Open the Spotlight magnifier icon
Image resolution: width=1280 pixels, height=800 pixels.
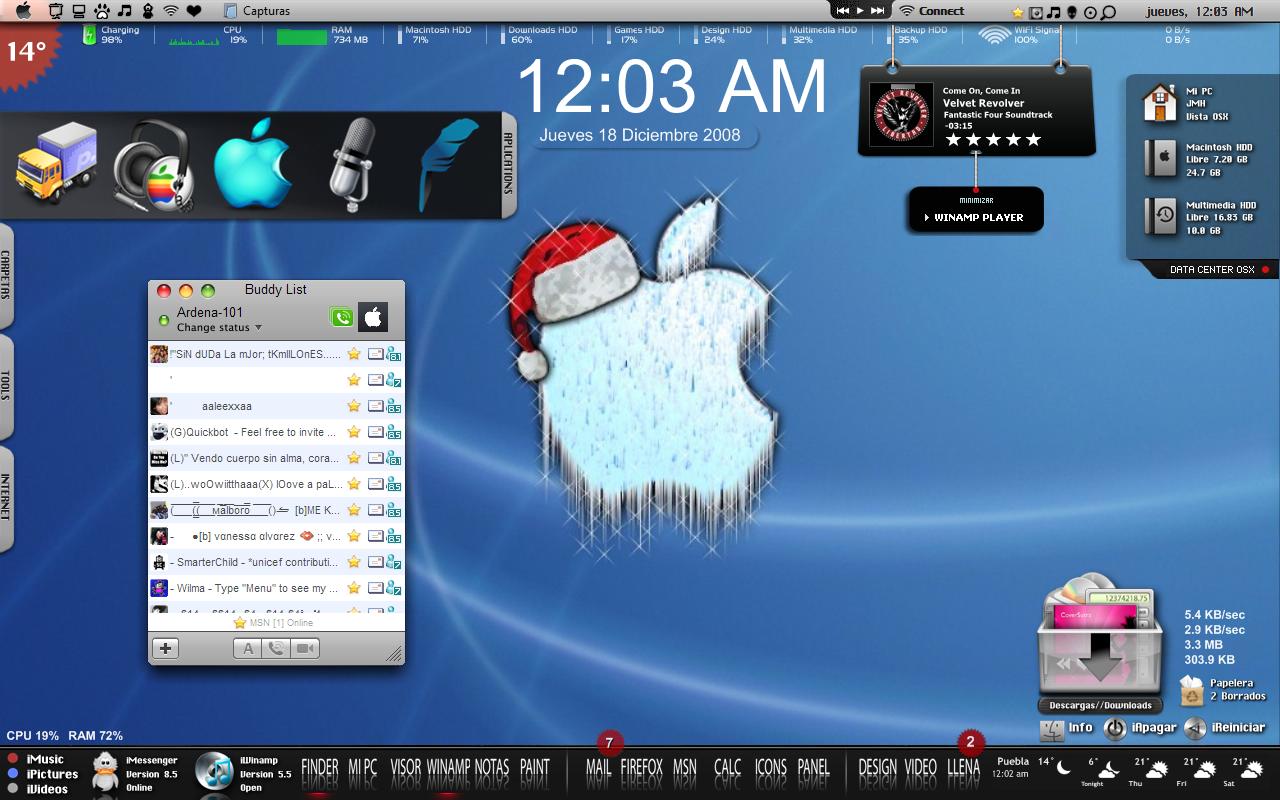1108,13
